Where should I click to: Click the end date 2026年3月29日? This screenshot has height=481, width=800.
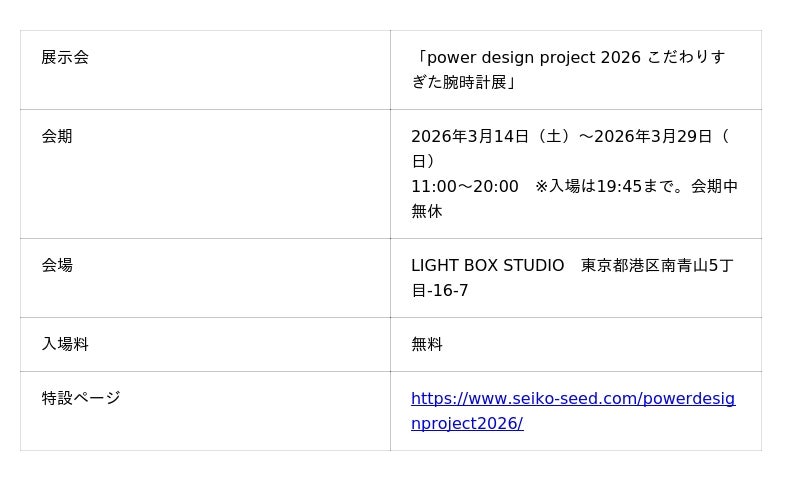653,137
